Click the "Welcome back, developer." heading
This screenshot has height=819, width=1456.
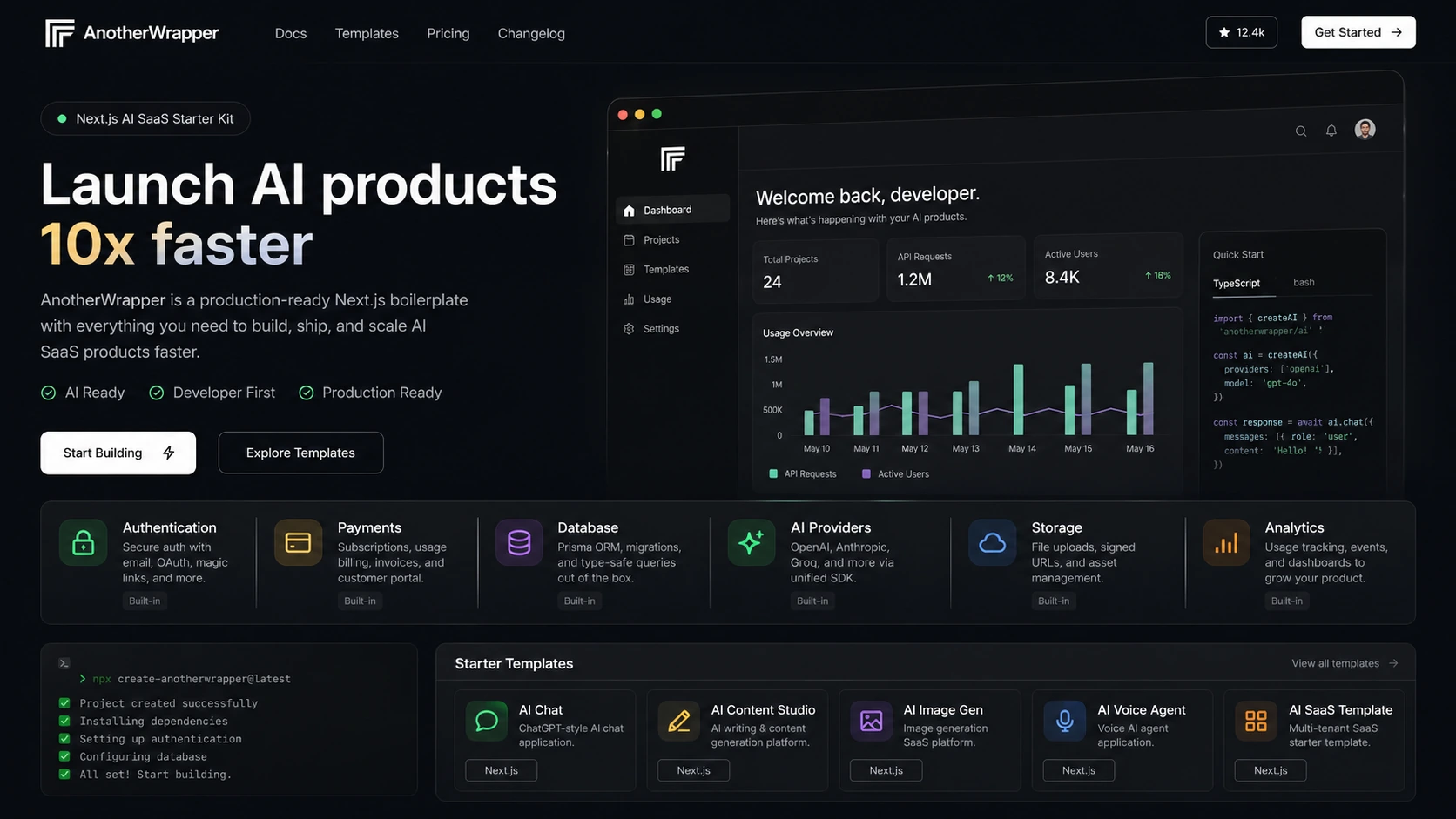(868, 195)
